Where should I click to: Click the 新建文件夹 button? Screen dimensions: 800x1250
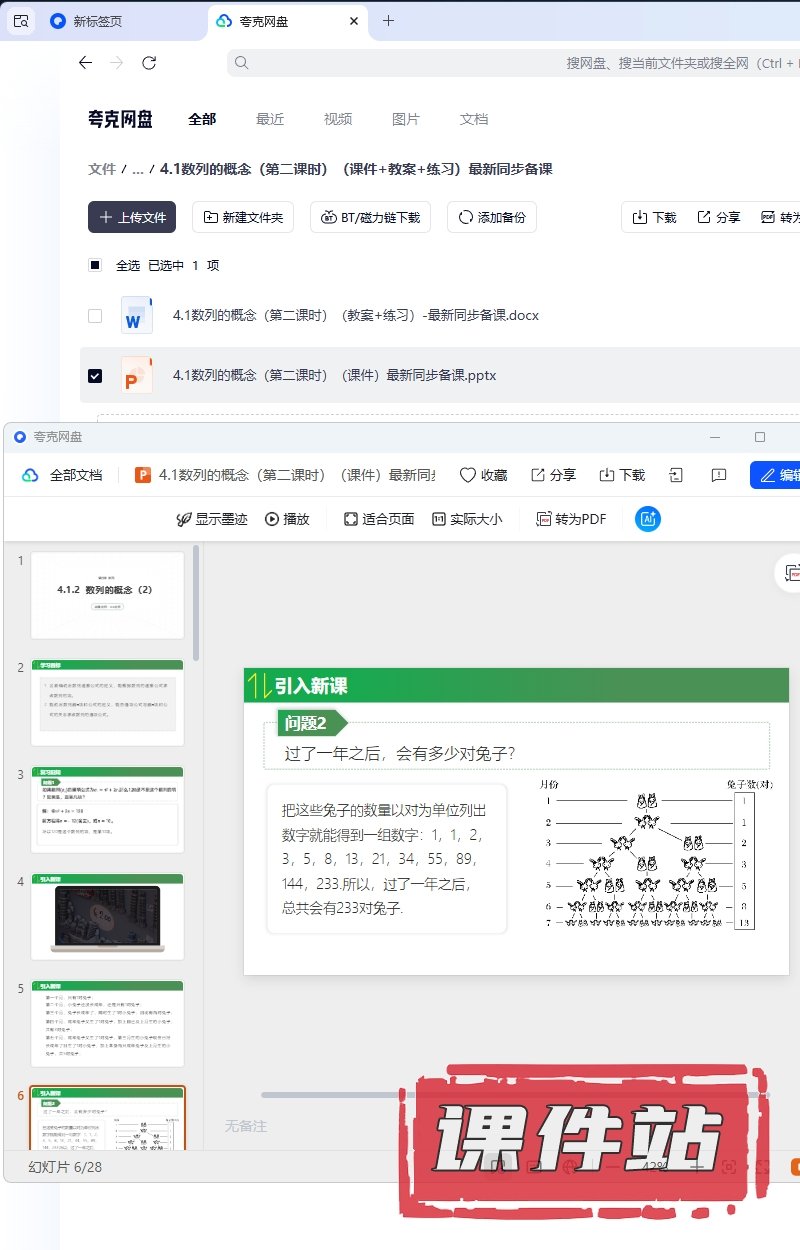243,217
